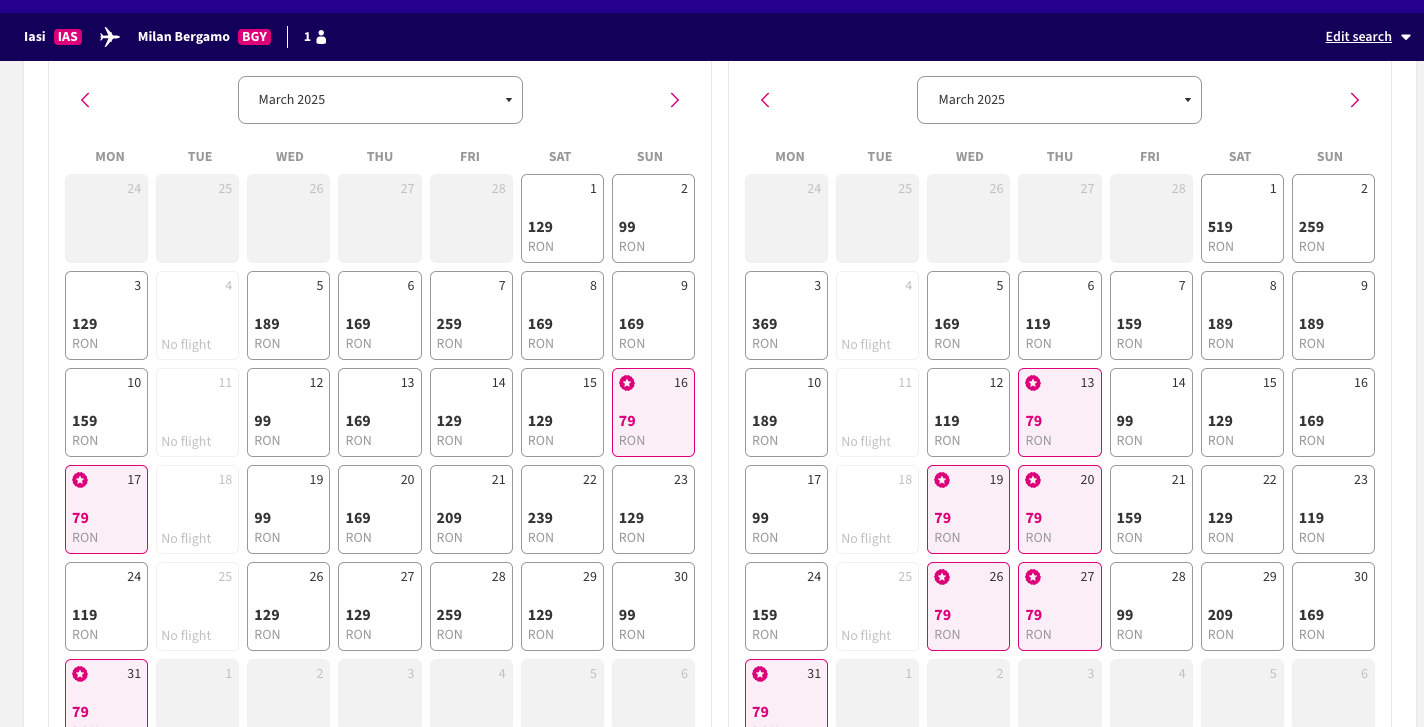Pick March 3 at 369 RON in right calendar
1424x727 pixels.
click(786, 316)
